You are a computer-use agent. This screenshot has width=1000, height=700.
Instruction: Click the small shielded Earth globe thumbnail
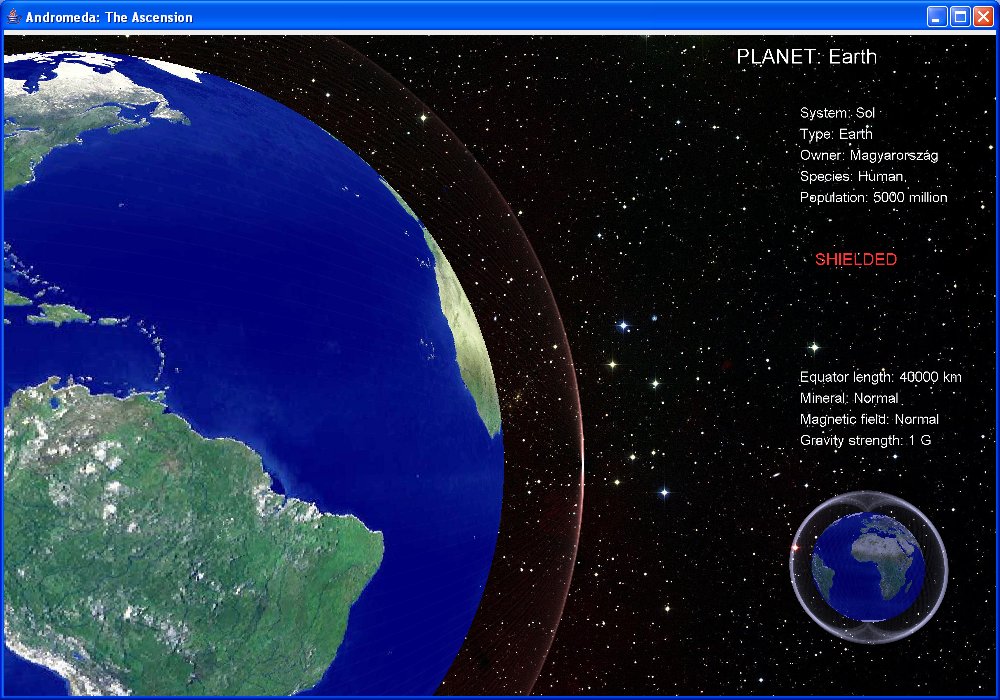click(x=866, y=566)
